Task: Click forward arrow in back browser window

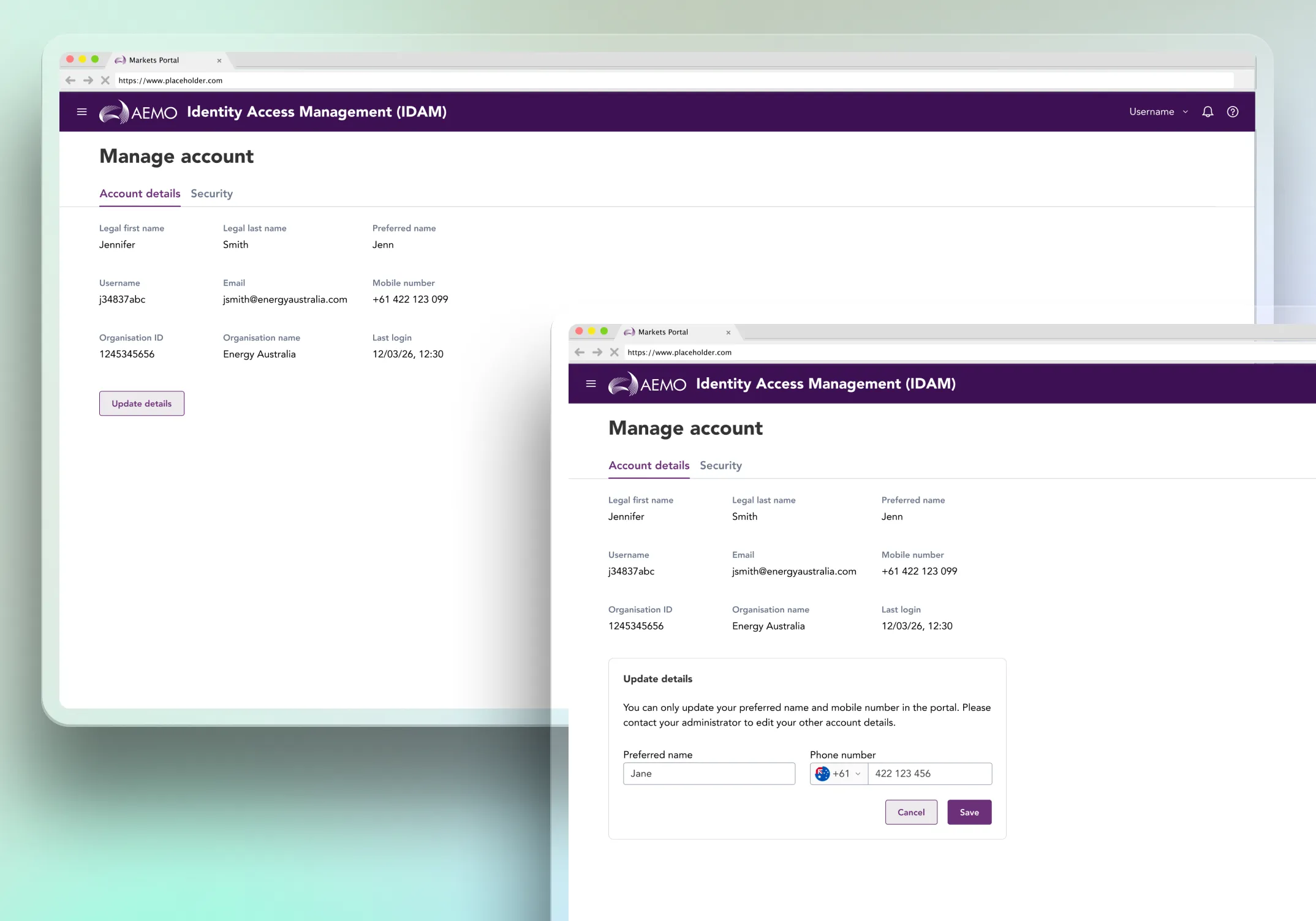Action: click(88, 80)
